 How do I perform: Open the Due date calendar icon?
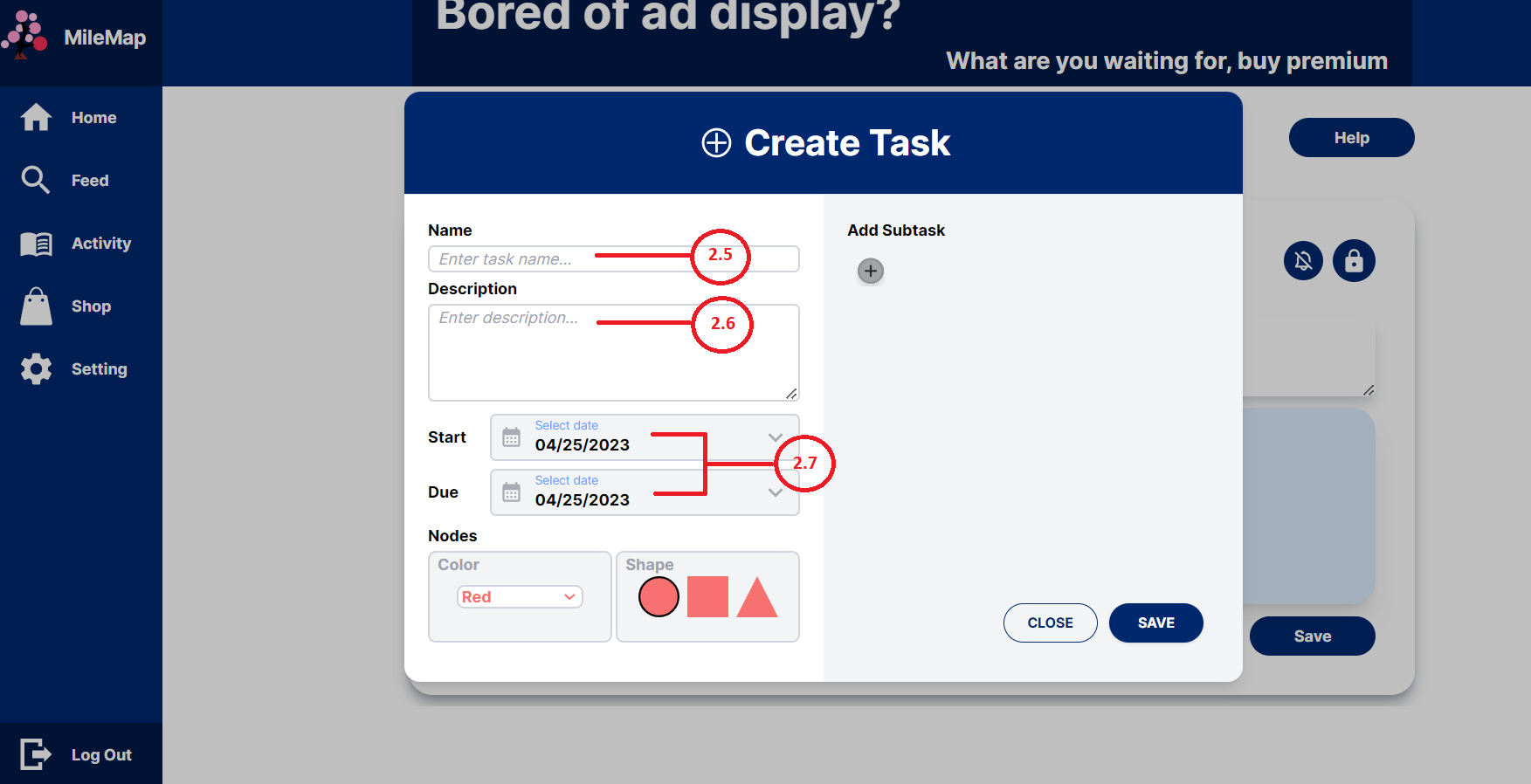tap(512, 492)
